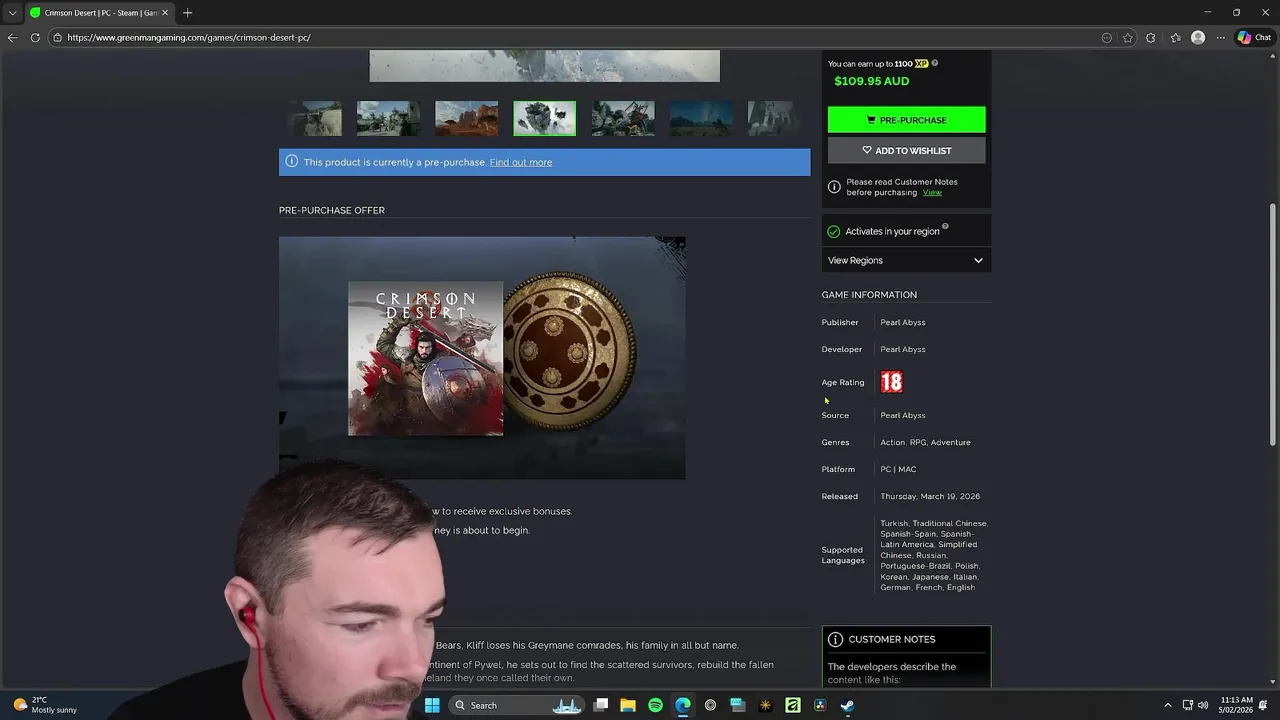Open Task View from the taskbar

coord(601,705)
